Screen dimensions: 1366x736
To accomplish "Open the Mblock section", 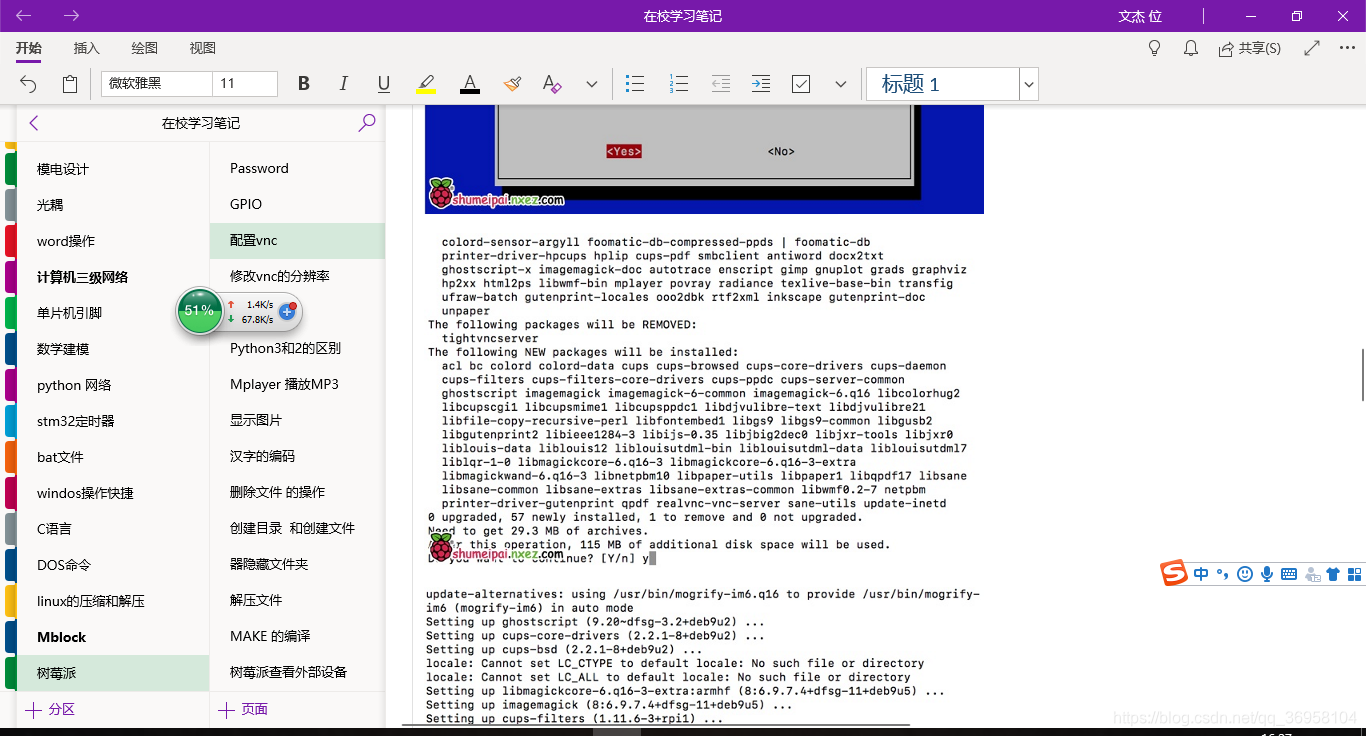I will 113,637.
